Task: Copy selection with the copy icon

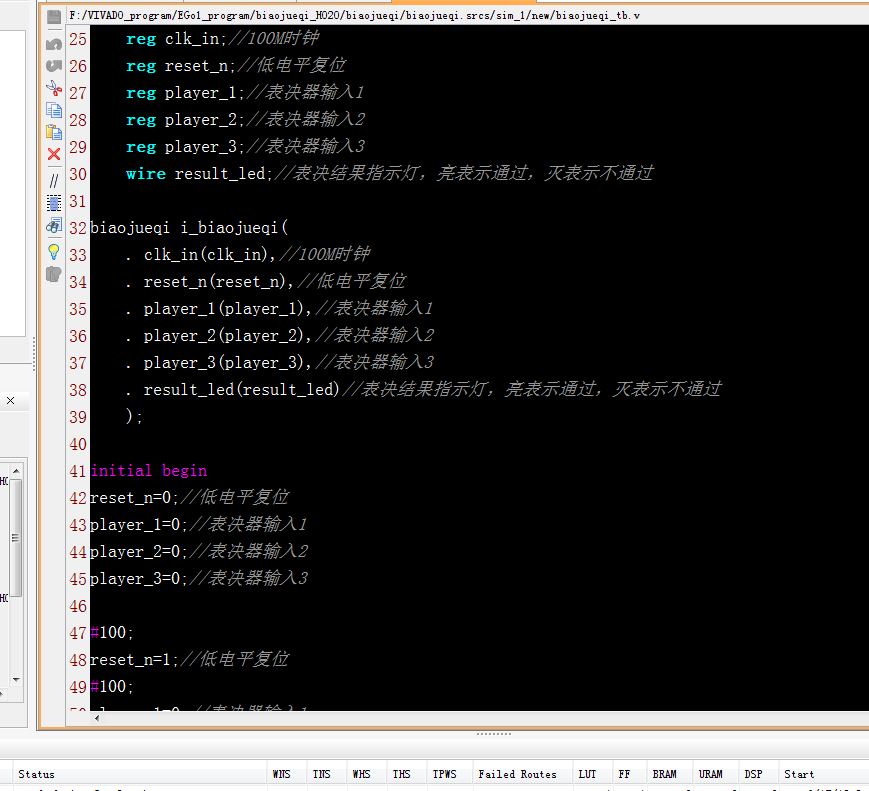Action: (x=53, y=110)
